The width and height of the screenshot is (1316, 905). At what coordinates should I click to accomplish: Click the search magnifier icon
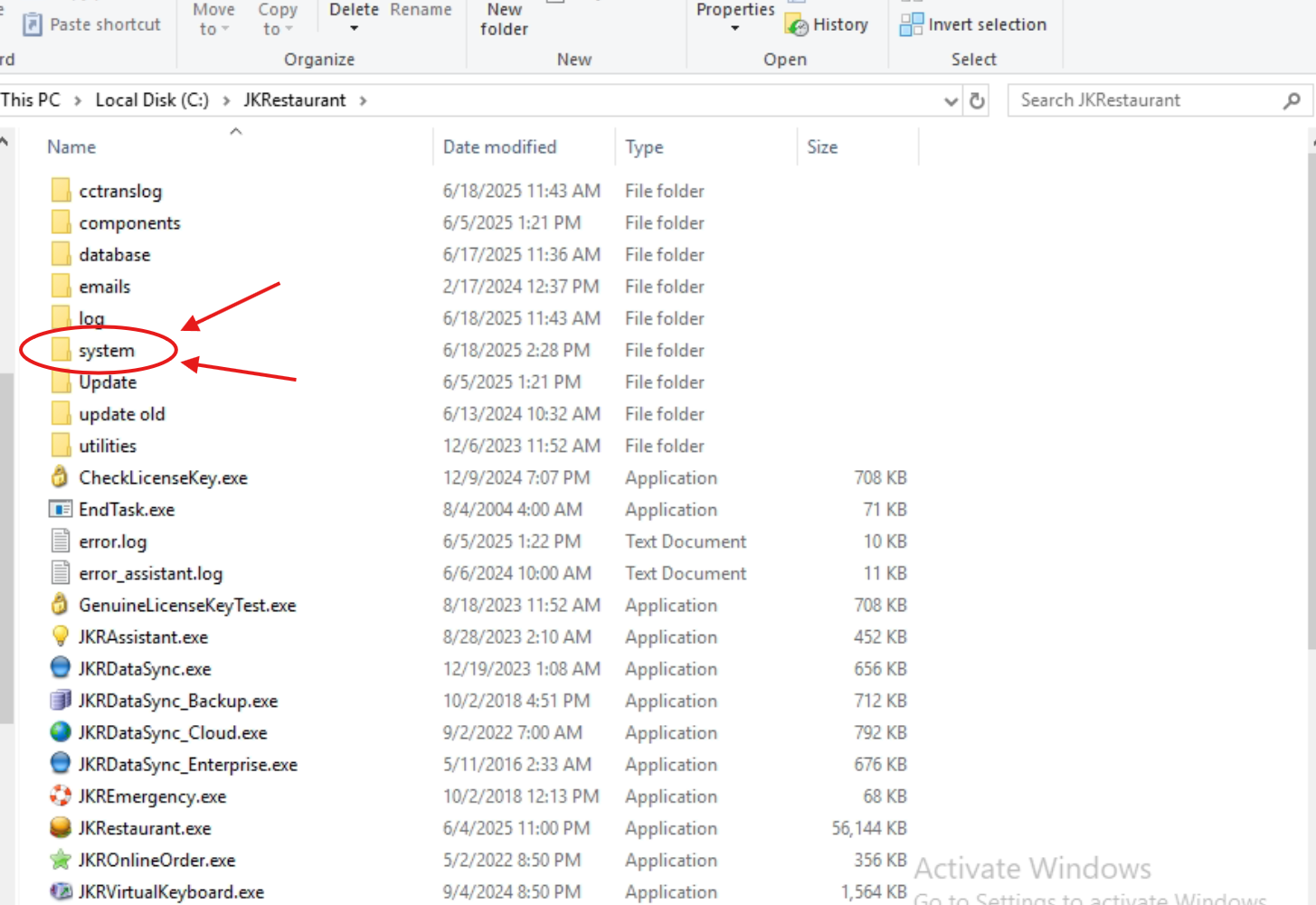pos(1292,100)
